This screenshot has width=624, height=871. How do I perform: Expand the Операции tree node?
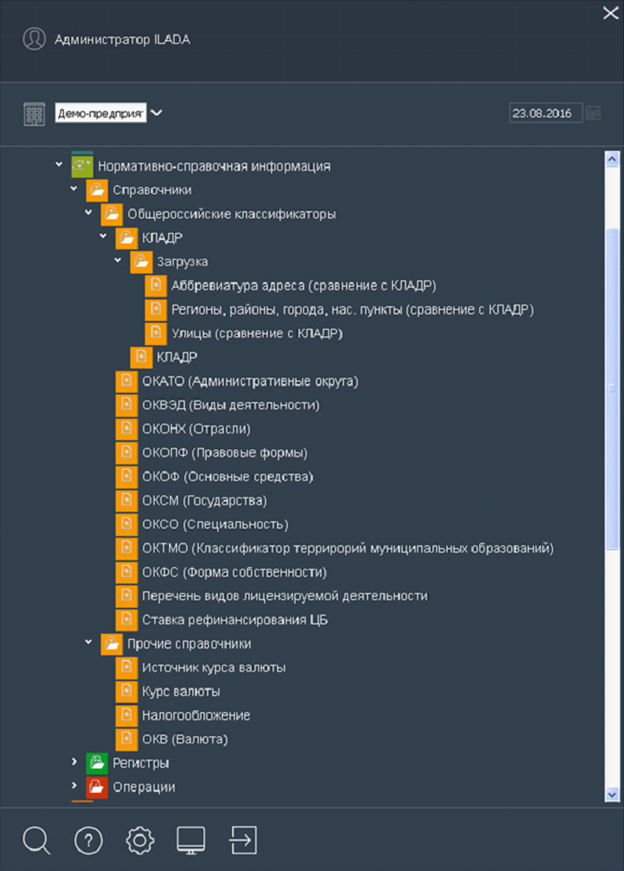pos(74,785)
